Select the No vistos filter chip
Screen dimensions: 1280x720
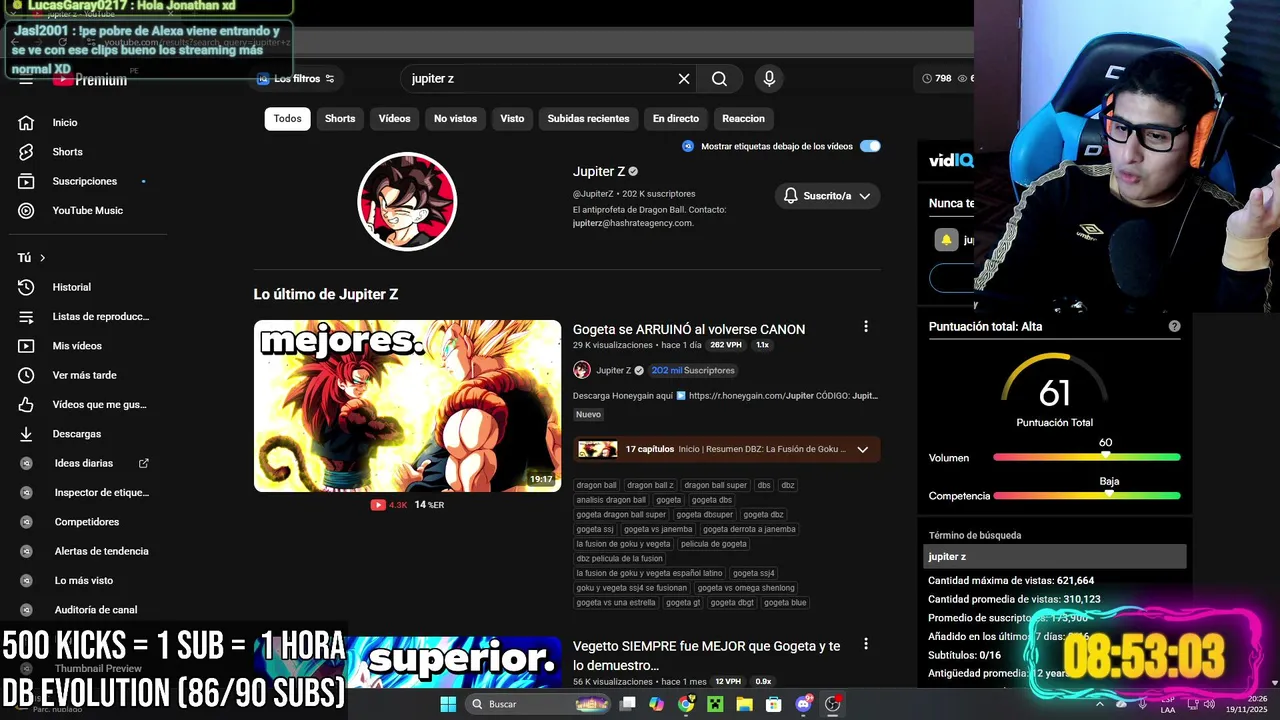pos(455,119)
